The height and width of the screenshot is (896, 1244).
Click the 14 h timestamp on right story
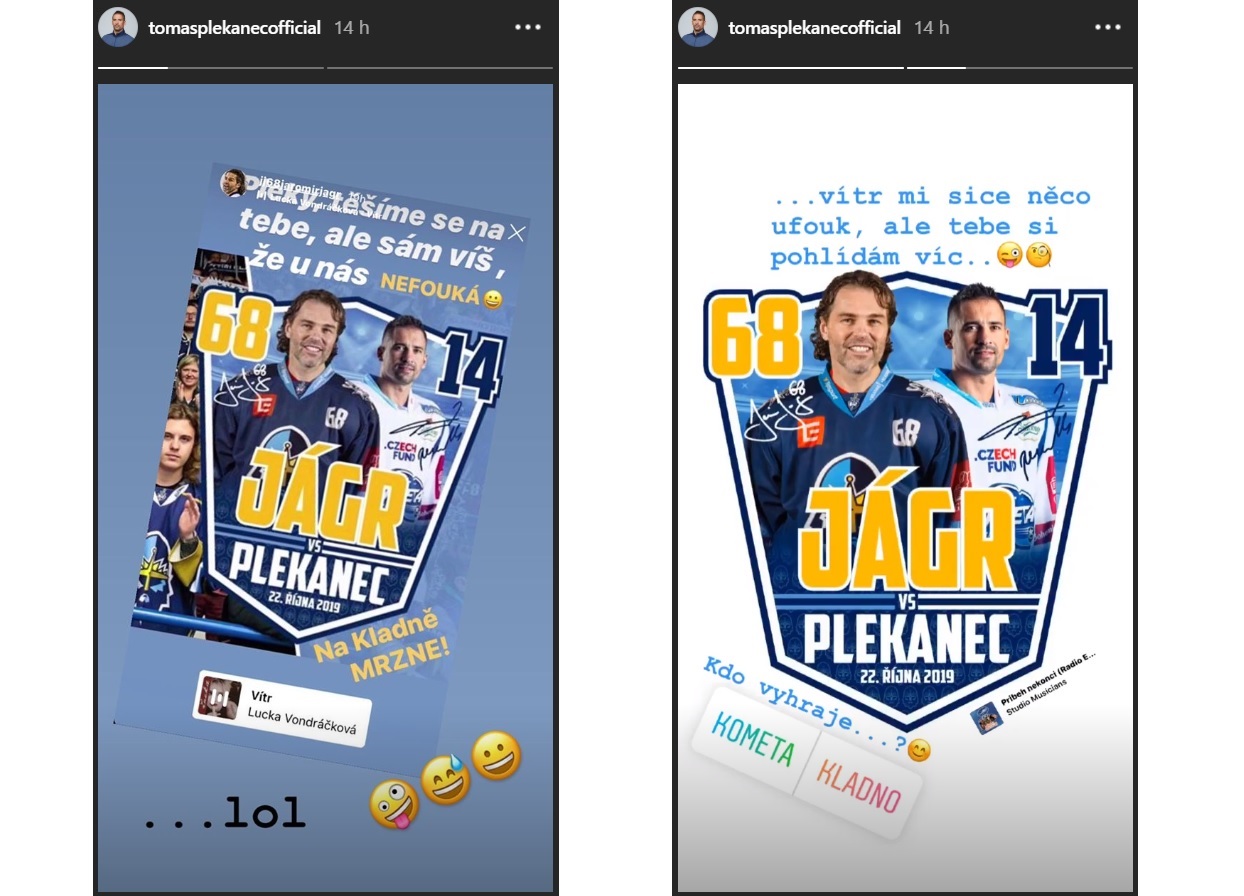click(931, 28)
